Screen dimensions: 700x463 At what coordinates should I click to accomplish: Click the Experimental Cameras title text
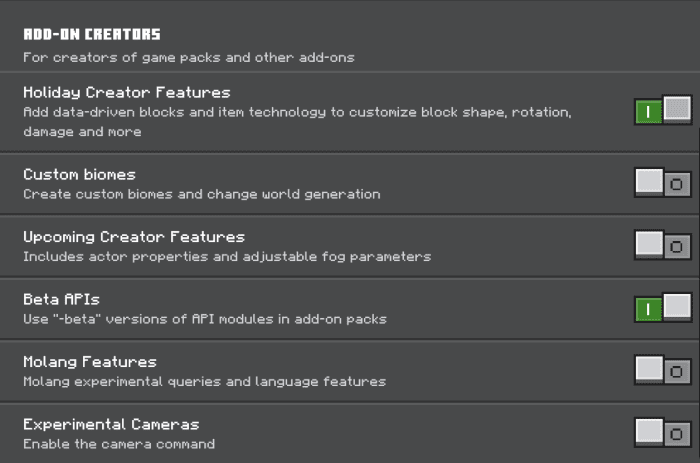point(111,425)
